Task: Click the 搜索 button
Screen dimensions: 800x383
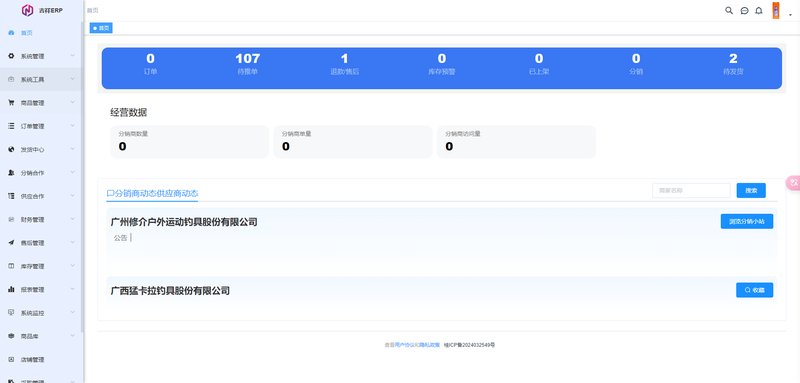Action: 751,190
